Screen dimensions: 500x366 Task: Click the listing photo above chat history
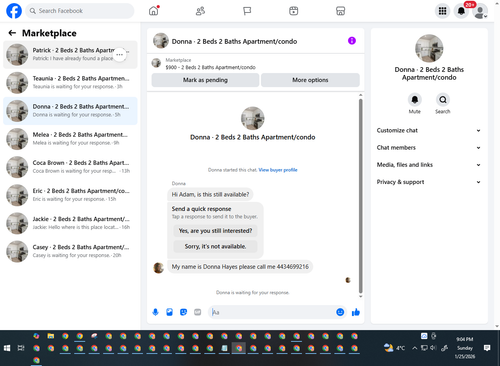(253, 118)
